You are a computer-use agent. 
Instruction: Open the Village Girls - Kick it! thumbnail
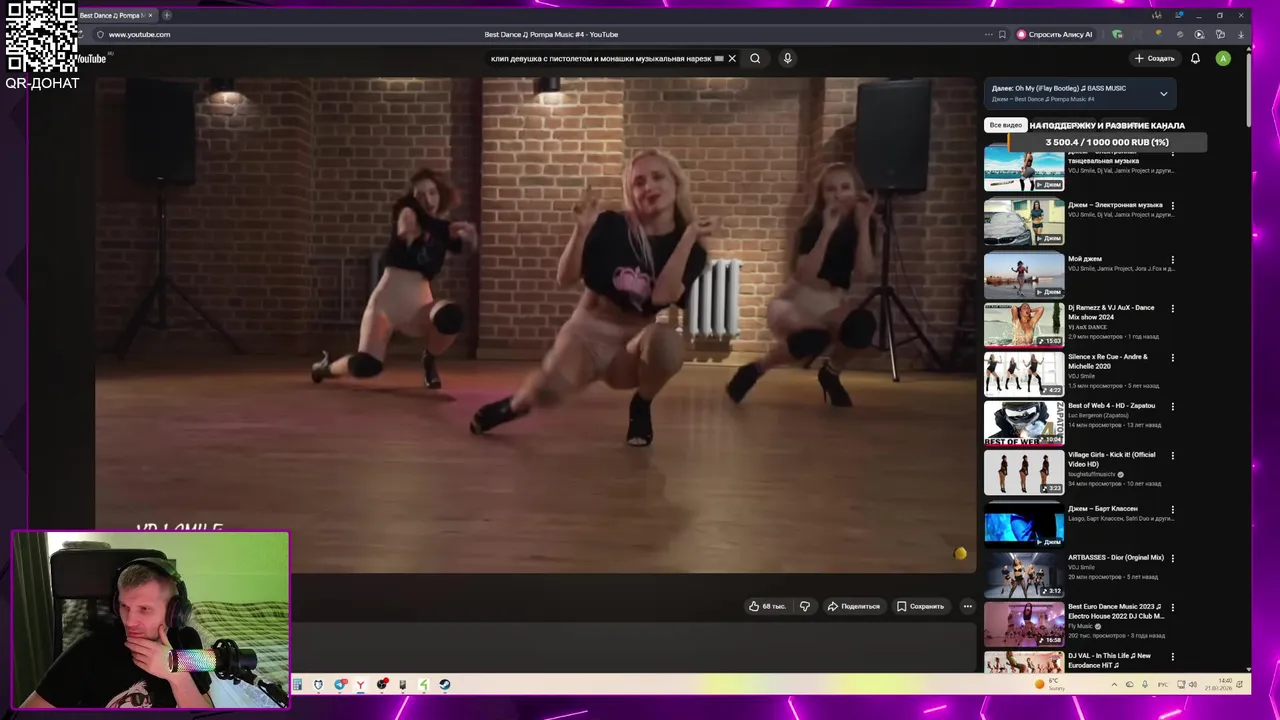tap(1024, 472)
